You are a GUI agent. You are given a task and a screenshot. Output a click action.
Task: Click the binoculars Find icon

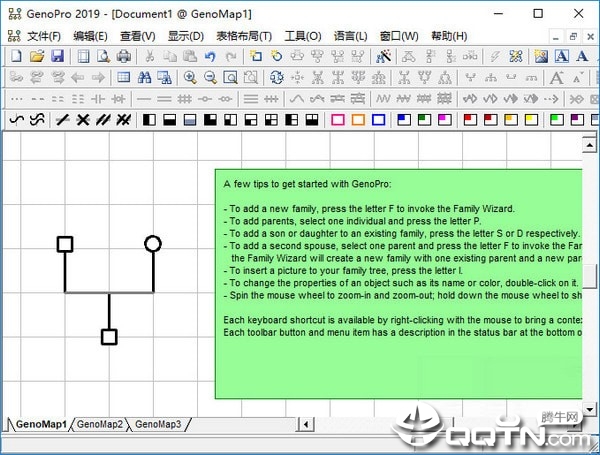[144, 78]
